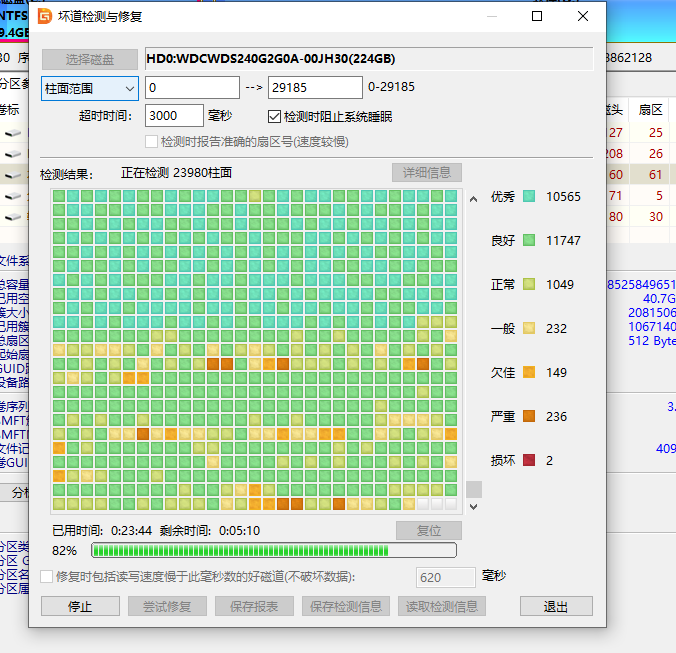Viewport: 676px width, 653px height.
Task: Click the 尝试修复 button
Action: (167, 606)
